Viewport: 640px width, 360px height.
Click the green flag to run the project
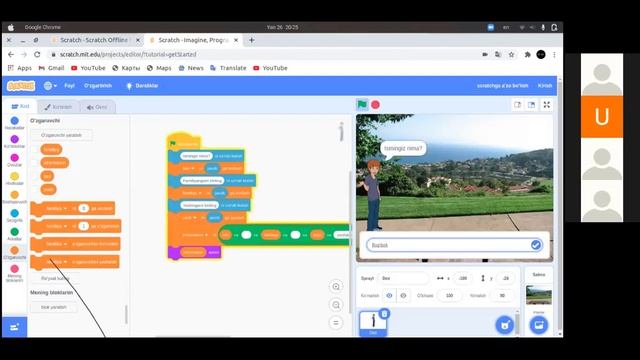tap(362, 104)
